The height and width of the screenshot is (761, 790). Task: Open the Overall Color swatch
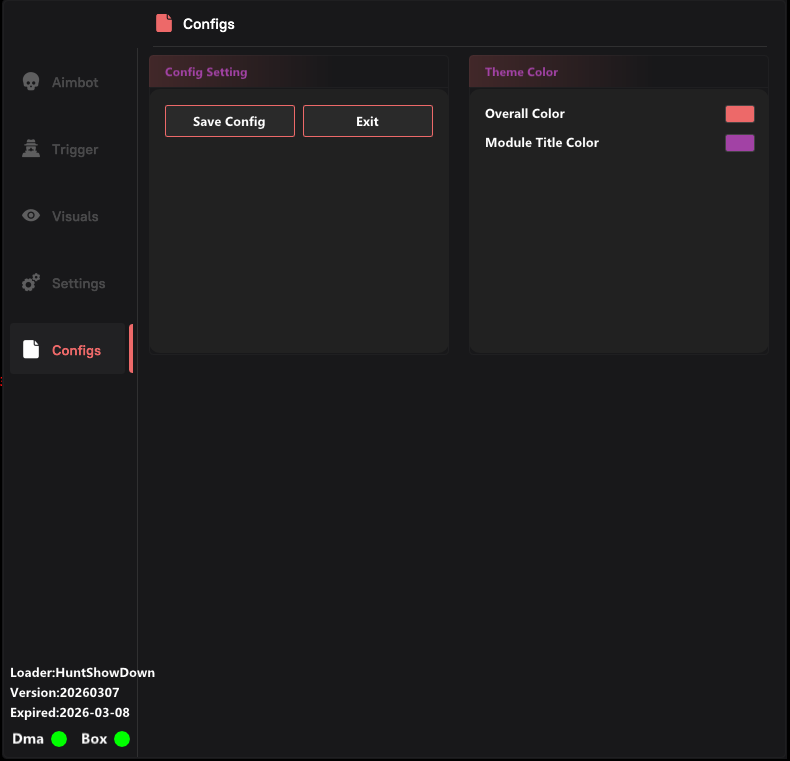[739, 114]
